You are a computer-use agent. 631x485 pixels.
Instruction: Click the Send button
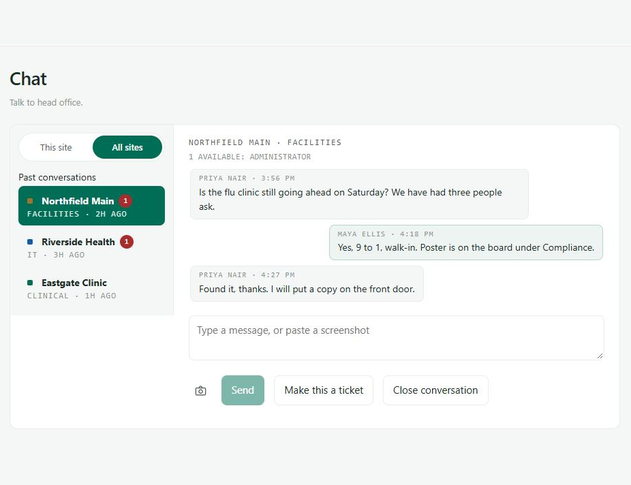click(x=243, y=390)
